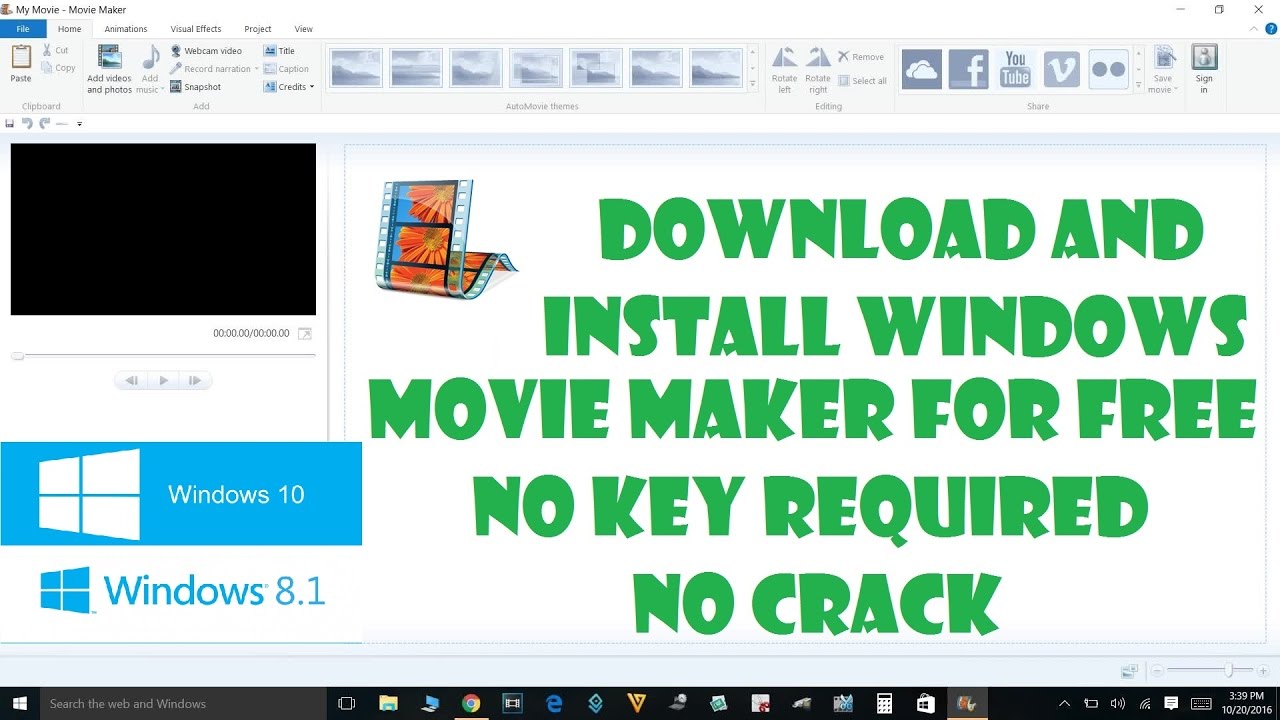Switch to the Home tab
1280x720 pixels.
point(69,29)
